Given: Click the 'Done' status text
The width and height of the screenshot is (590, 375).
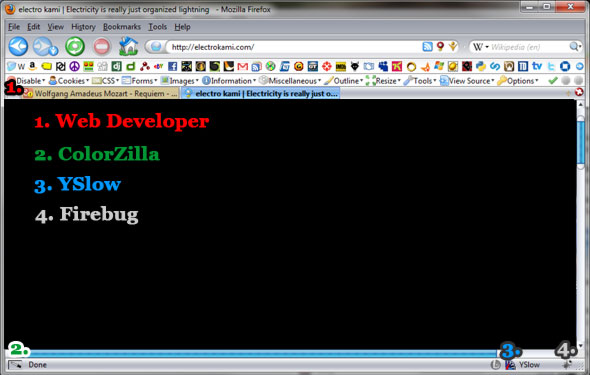Looking at the screenshot, I should pos(38,365).
